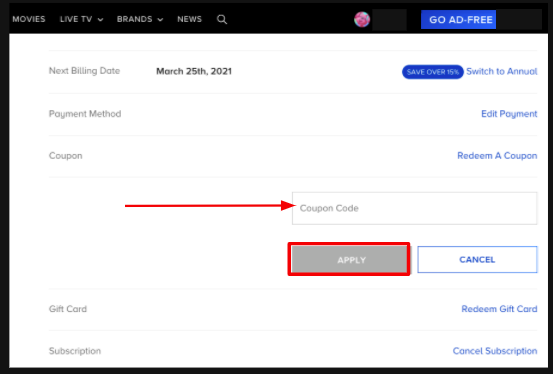Focus the Coupon Code input field

click(414, 208)
